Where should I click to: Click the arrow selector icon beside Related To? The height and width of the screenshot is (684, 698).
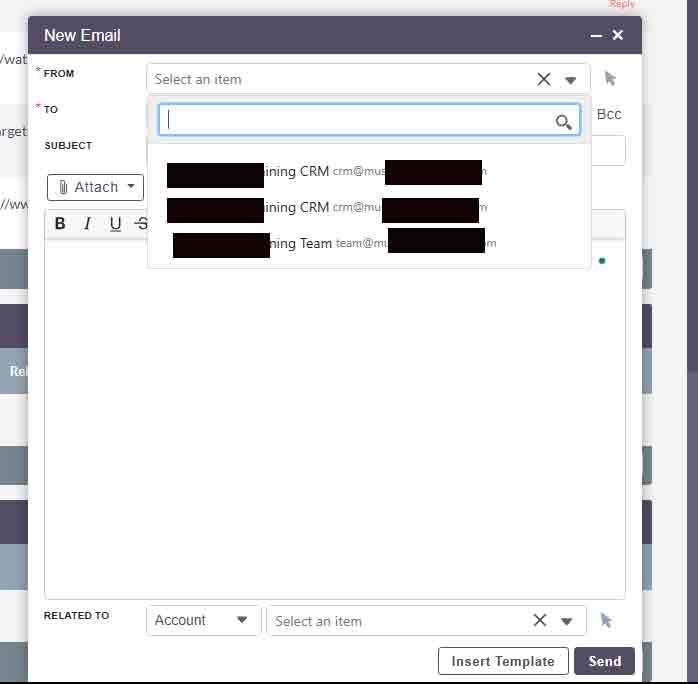[606, 621]
